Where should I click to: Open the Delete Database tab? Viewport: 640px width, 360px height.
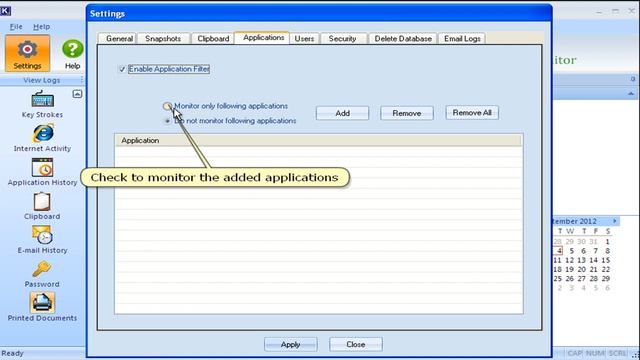[x=403, y=38]
